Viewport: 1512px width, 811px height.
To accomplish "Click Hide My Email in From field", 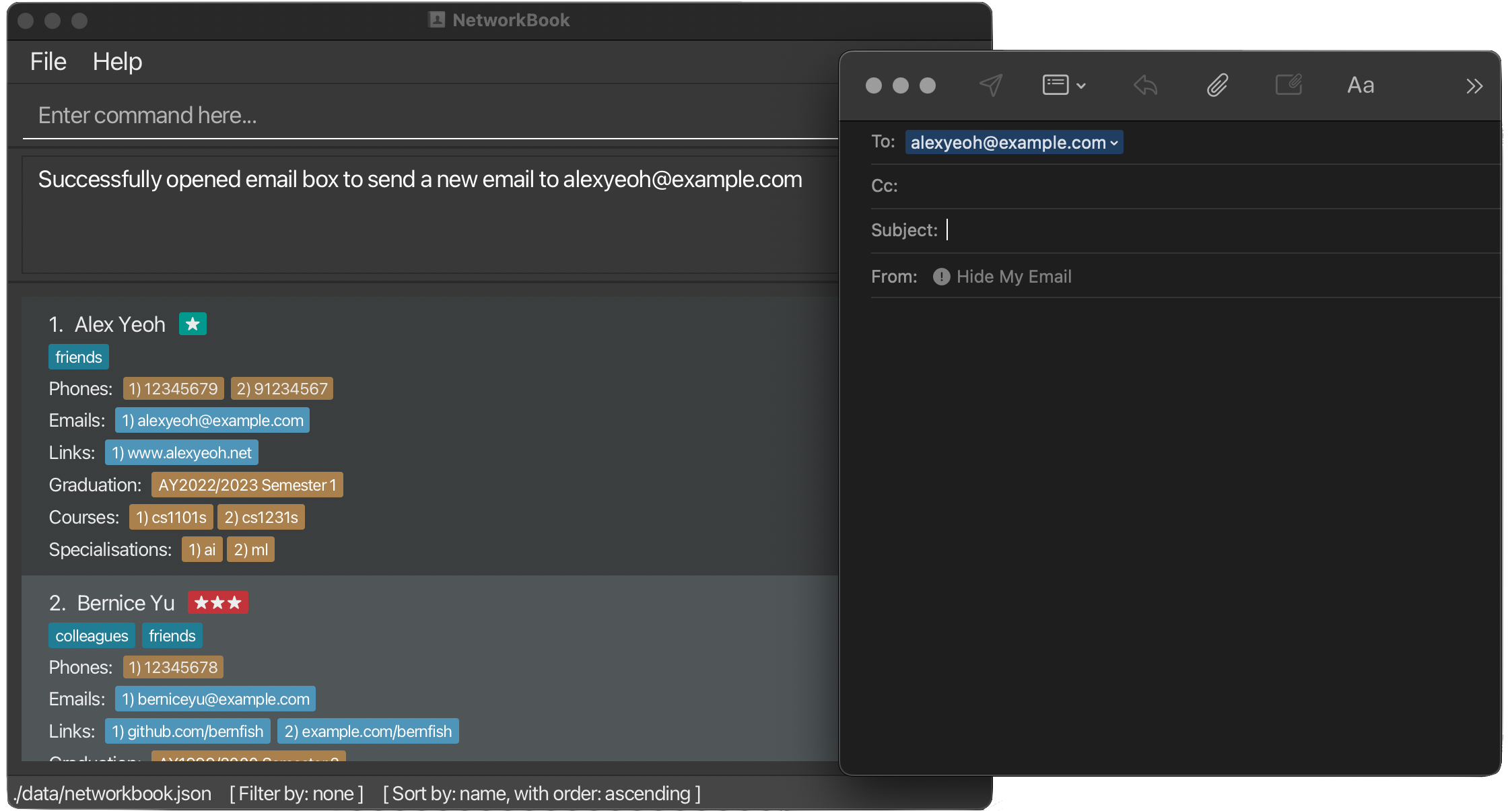I will pos(1014,277).
